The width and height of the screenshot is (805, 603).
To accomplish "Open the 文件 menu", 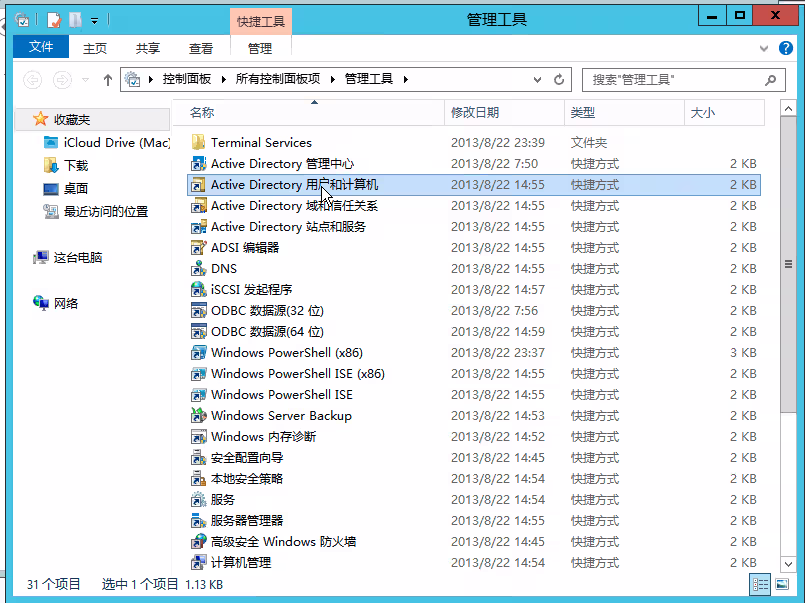I will pyautogui.click(x=41, y=47).
